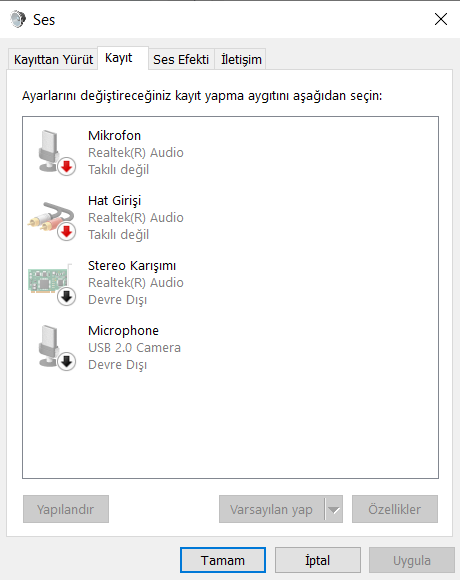460x580 pixels.
Task: Click the Hat Girişi cable icon
Action: pyautogui.click(x=51, y=217)
